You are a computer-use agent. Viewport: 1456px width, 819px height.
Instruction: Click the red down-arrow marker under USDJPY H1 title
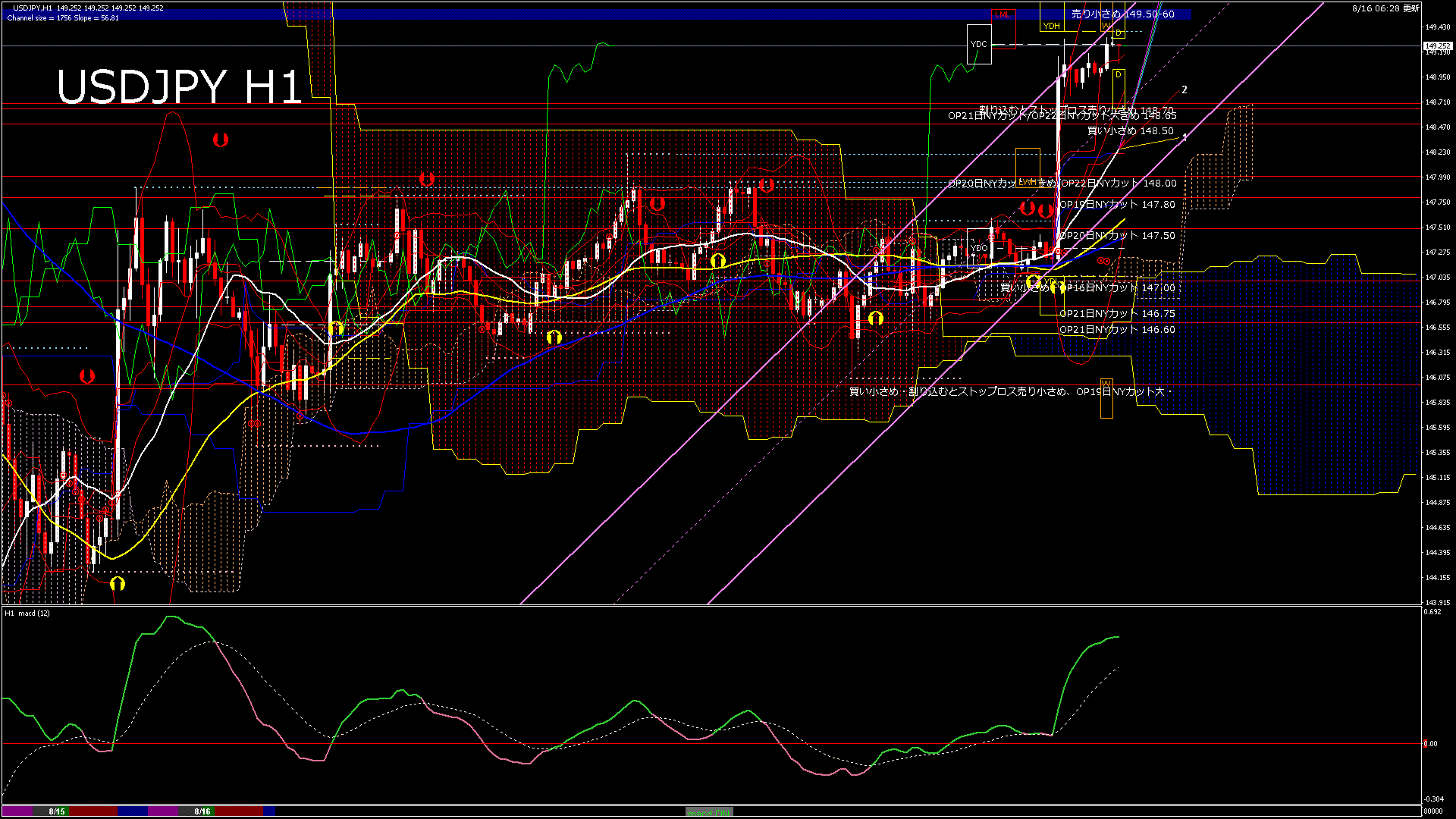pyautogui.click(x=221, y=140)
